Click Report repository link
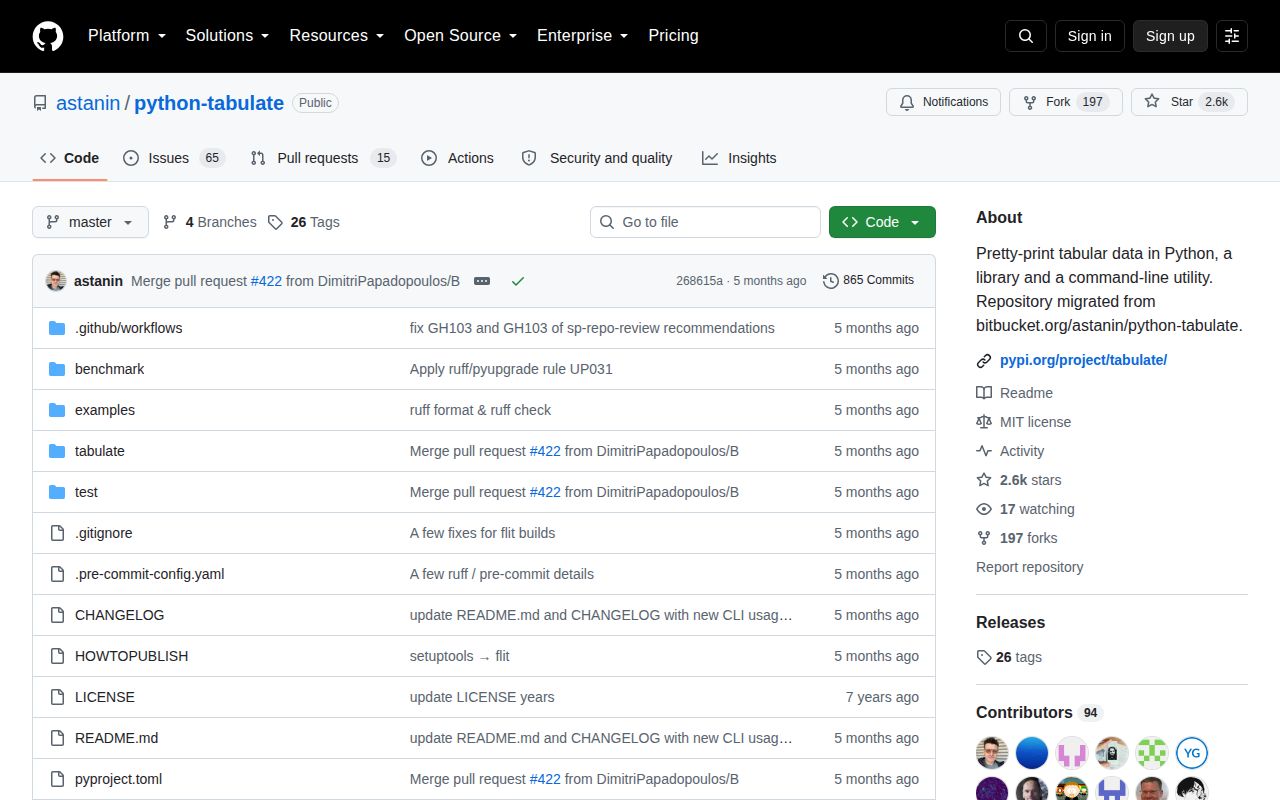Image resolution: width=1280 pixels, height=800 pixels. click(x=1029, y=567)
